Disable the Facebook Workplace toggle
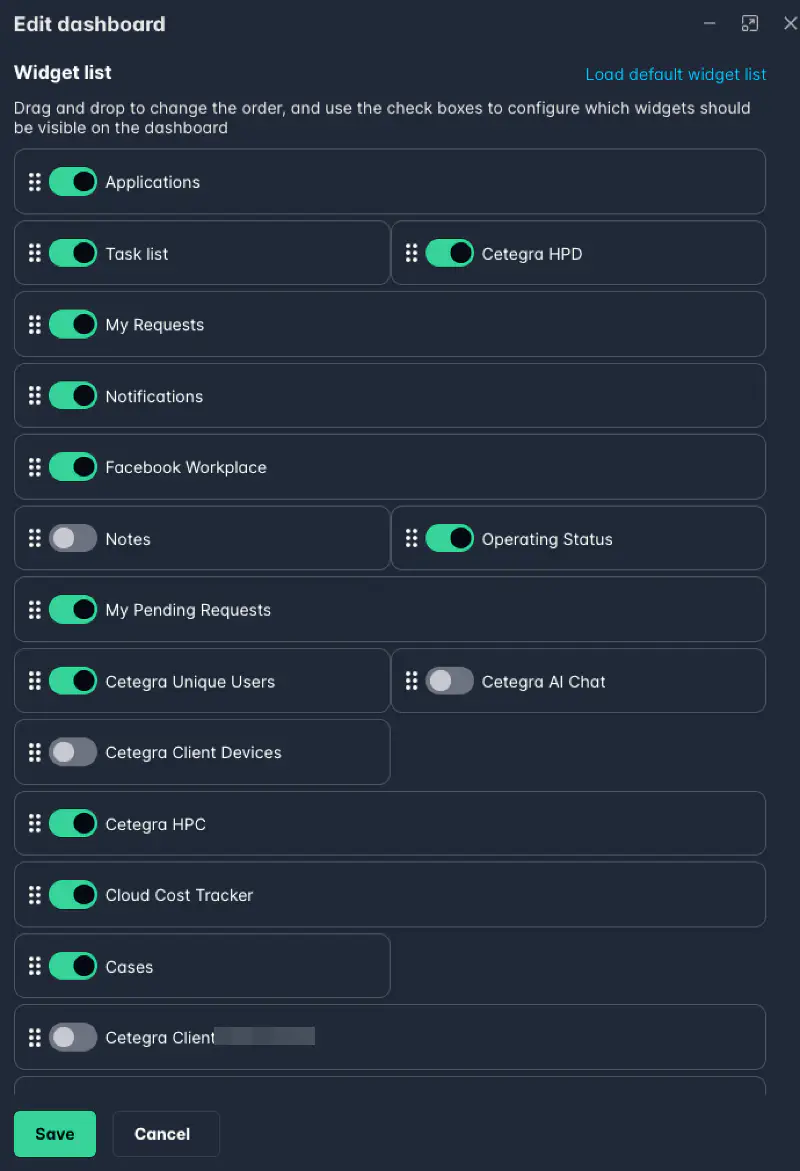Viewport: 800px width, 1171px height. pyautogui.click(x=73, y=467)
